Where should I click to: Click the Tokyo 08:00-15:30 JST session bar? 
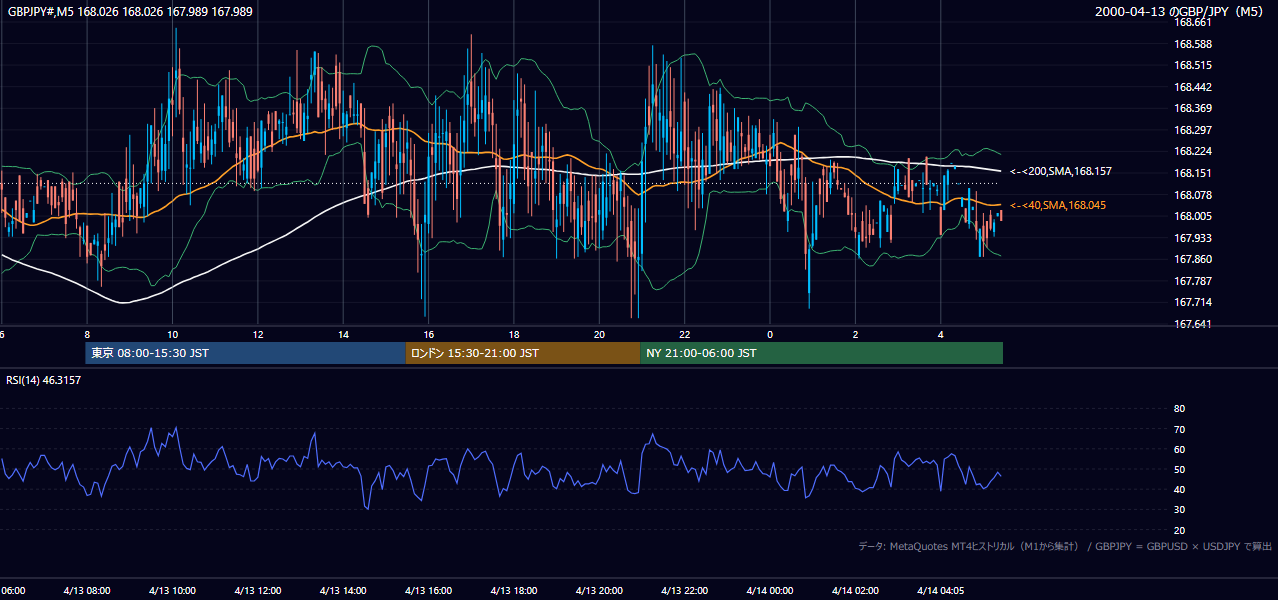point(245,353)
